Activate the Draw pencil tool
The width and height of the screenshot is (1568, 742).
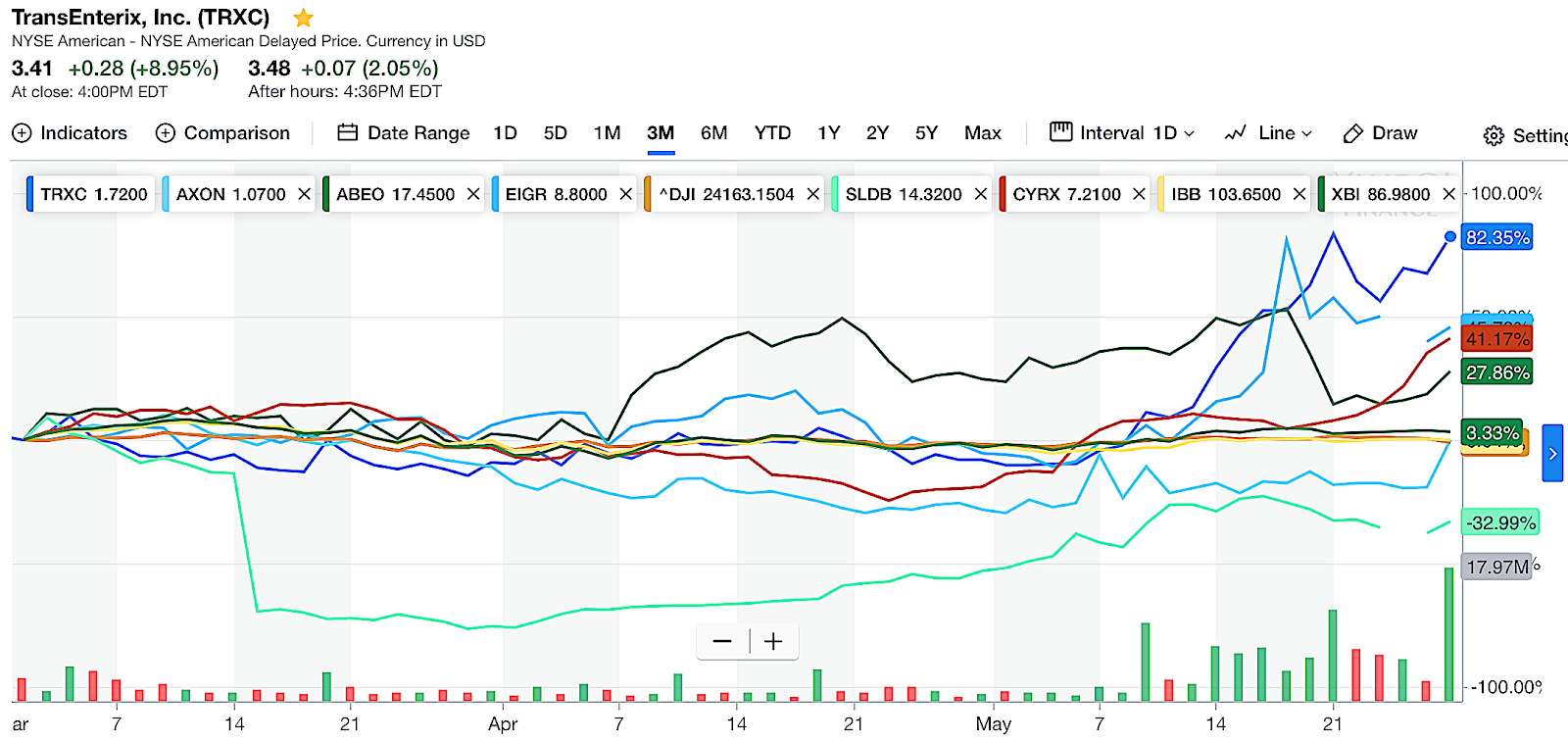[x=1380, y=133]
